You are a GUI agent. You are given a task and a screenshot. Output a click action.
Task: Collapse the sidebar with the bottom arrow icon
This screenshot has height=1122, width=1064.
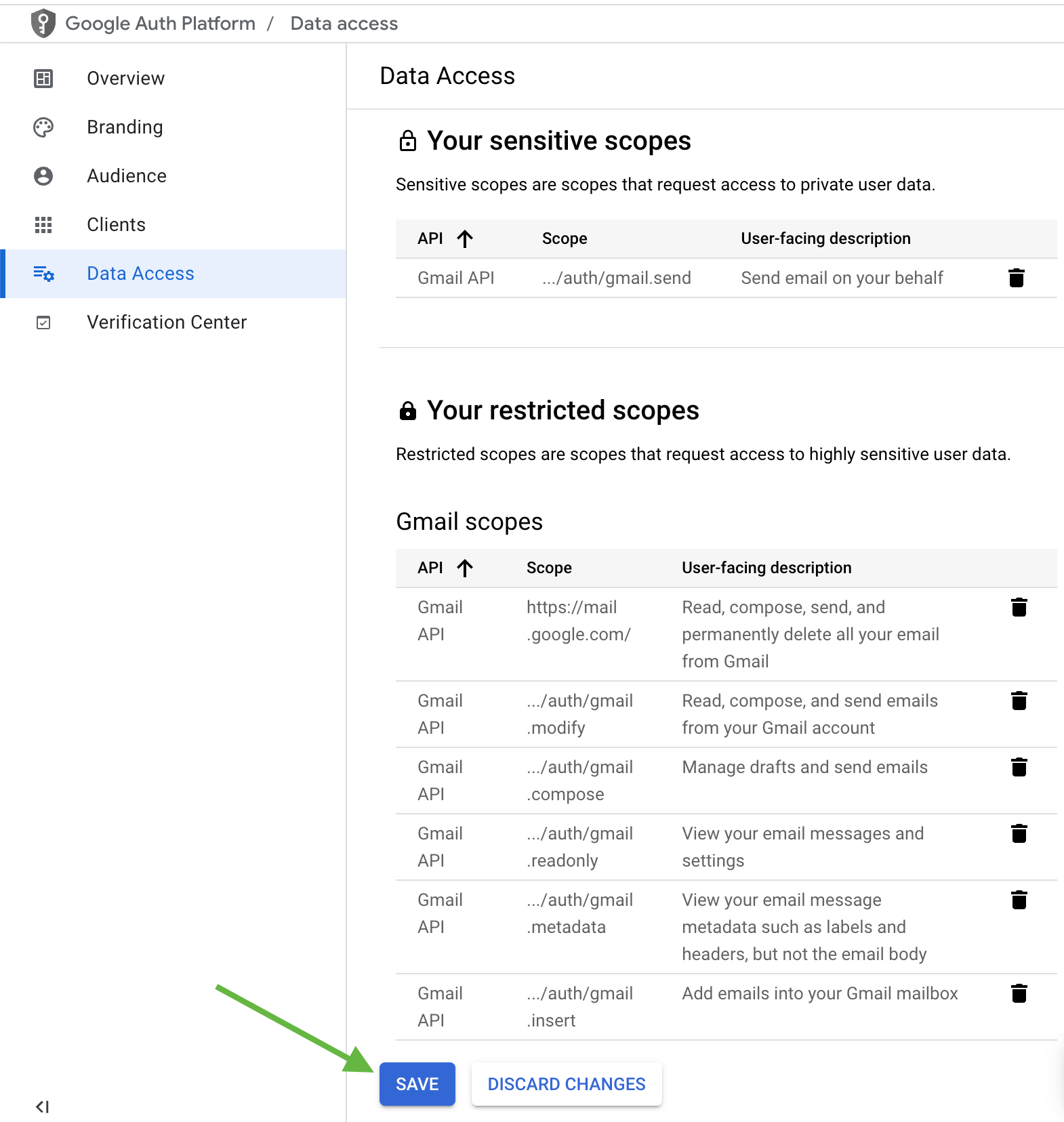[x=42, y=1106]
